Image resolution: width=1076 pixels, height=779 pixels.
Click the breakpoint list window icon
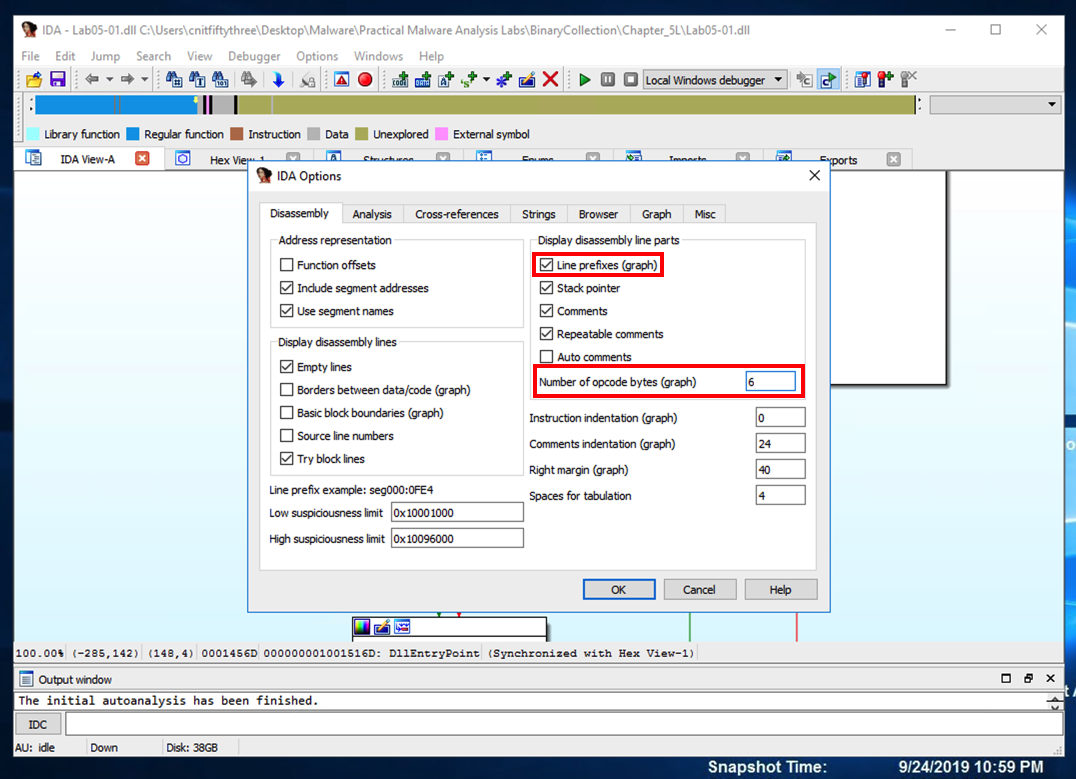coord(863,80)
